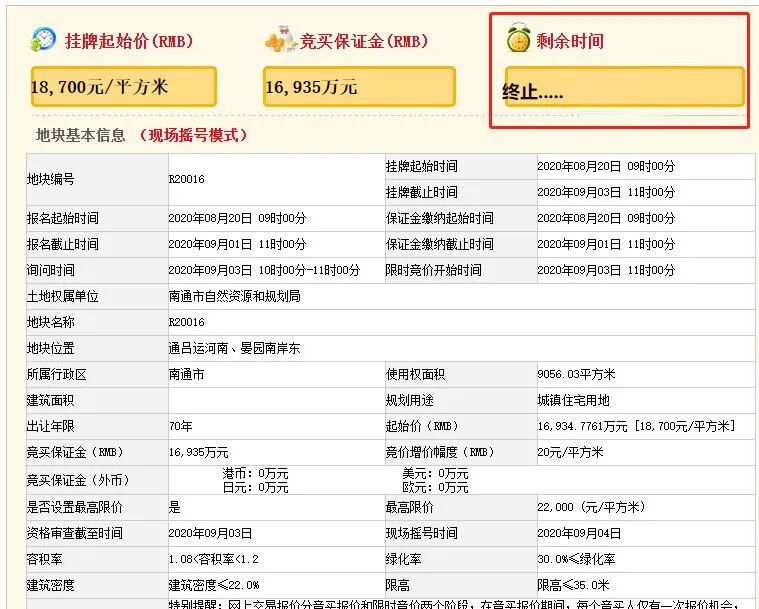Click the 9056.03平方米 area value
The width and height of the screenshot is (759, 609).
(x=576, y=374)
